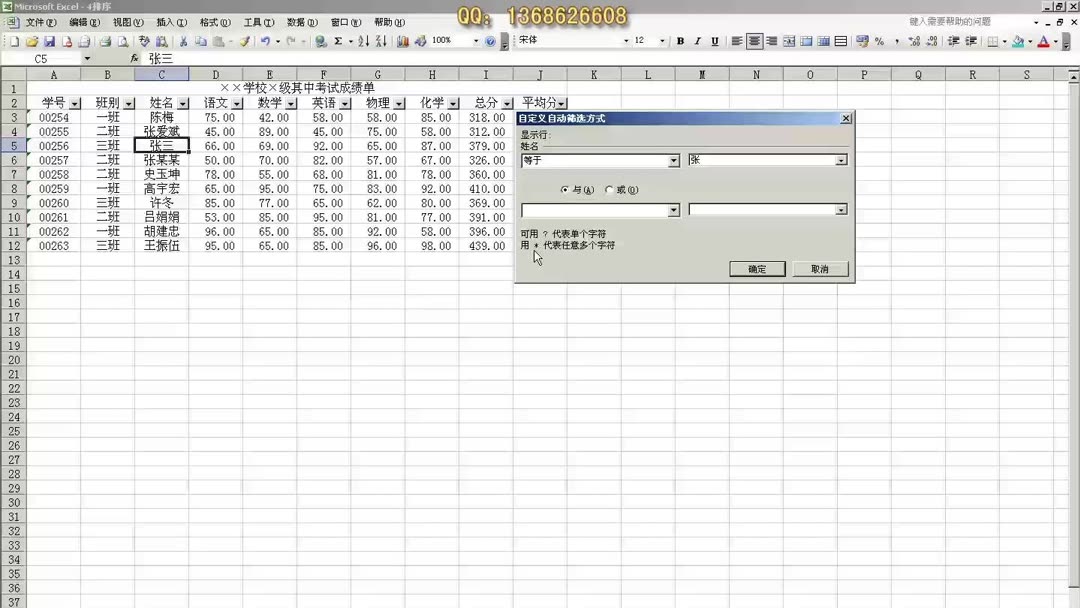Screen dimensions: 1080x608
Task: Click the Paste clipboard icon
Action: pos(220,41)
